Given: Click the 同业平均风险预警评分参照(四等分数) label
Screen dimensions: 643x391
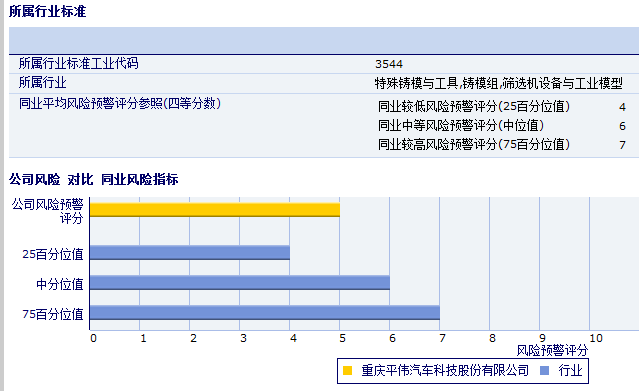Looking at the screenshot, I should click(120, 103).
